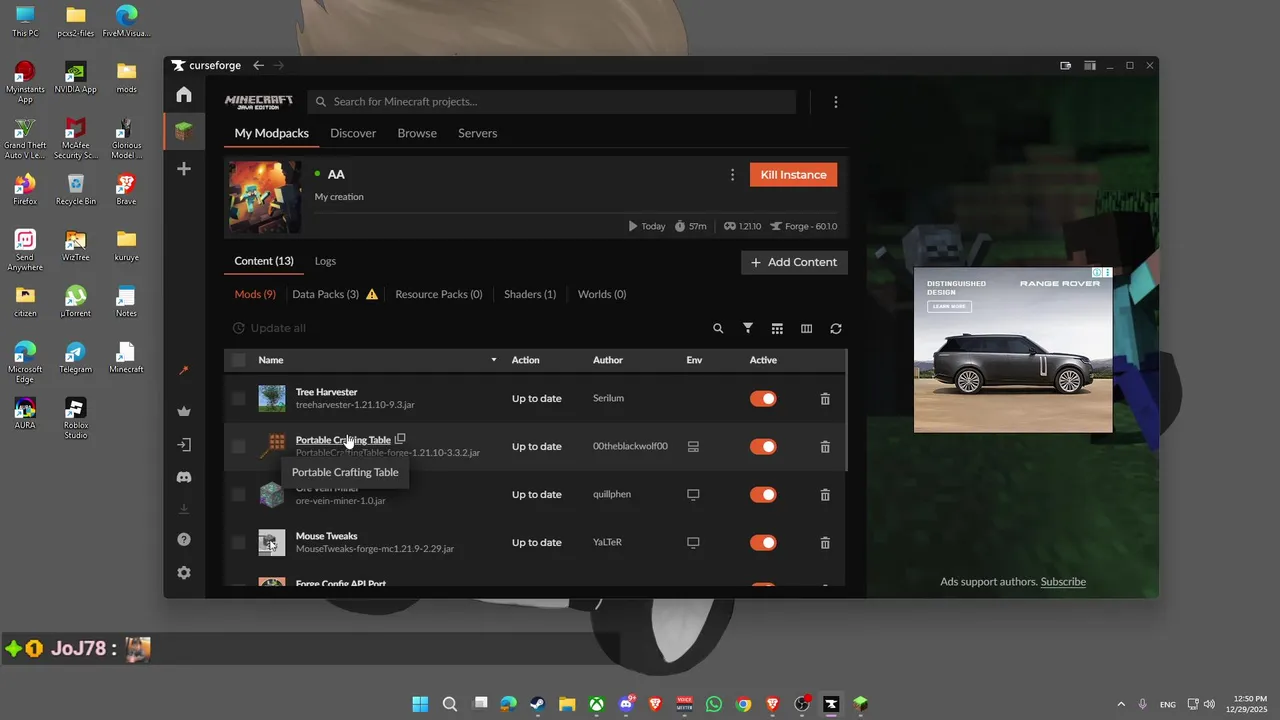The height and width of the screenshot is (720, 1280).
Task: Open WhatsApp from taskbar
Action: click(x=713, y=704)
